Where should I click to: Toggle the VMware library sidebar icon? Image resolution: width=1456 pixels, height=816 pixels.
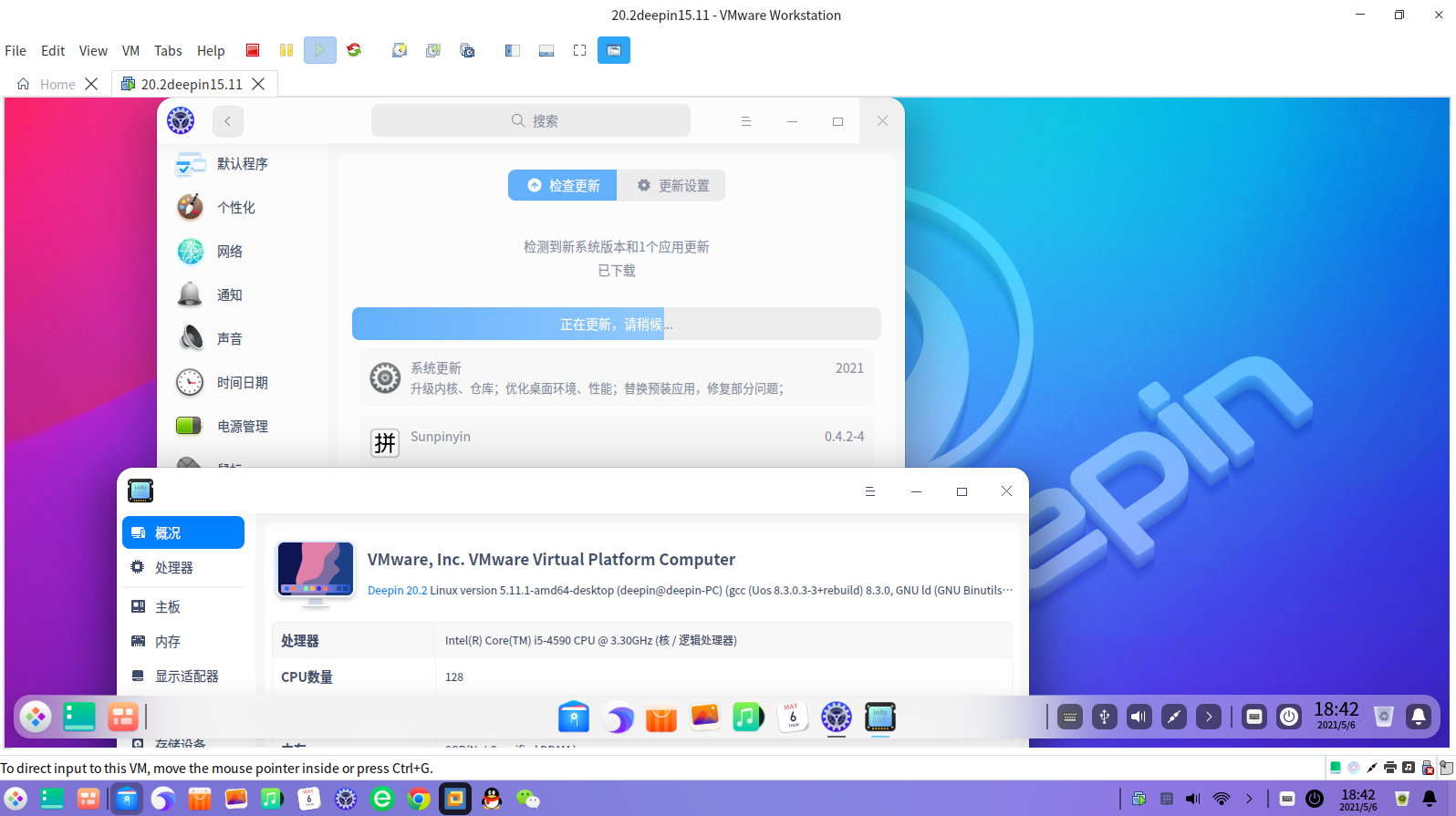click(x=513, y=50)
